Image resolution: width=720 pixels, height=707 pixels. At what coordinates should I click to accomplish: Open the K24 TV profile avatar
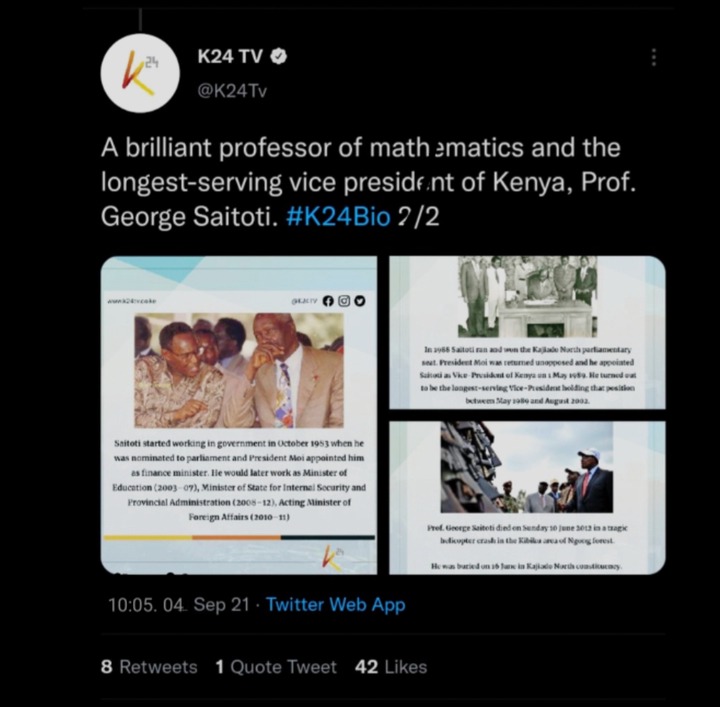pos(140,73)
